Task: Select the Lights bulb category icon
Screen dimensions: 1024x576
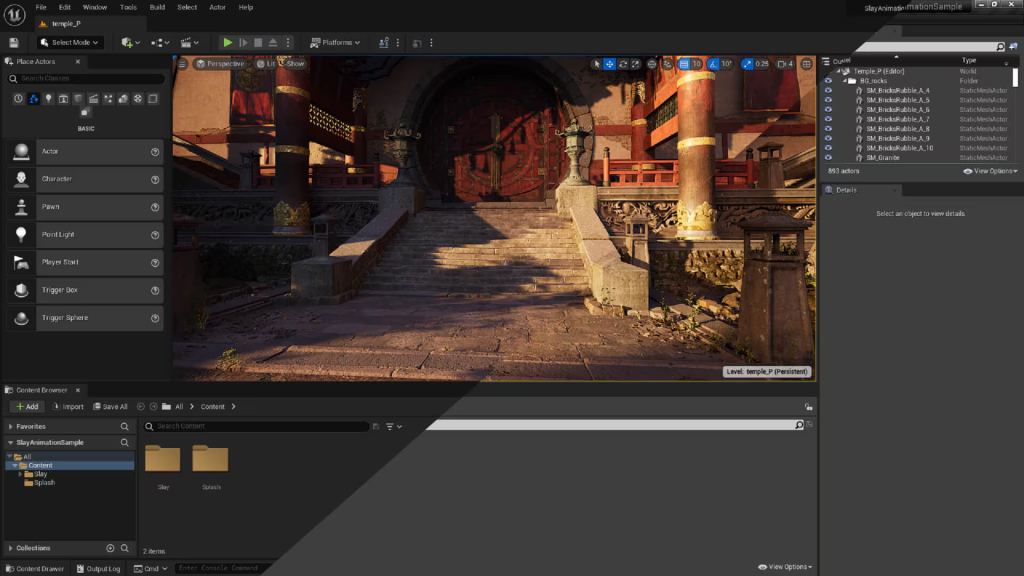Action: pos(48,99)
